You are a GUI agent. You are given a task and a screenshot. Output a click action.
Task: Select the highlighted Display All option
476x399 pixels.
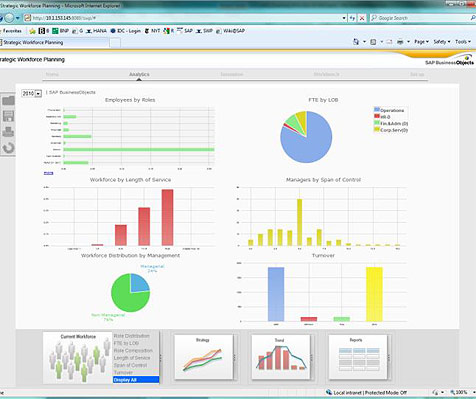click(136, 380)
